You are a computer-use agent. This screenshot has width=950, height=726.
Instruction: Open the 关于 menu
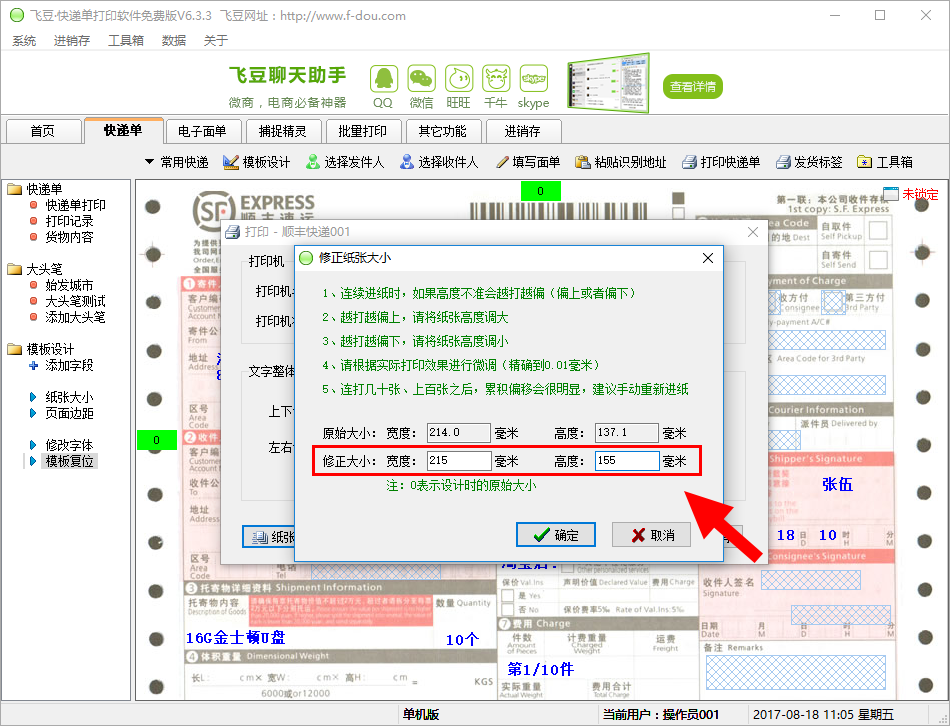(216, 41)
